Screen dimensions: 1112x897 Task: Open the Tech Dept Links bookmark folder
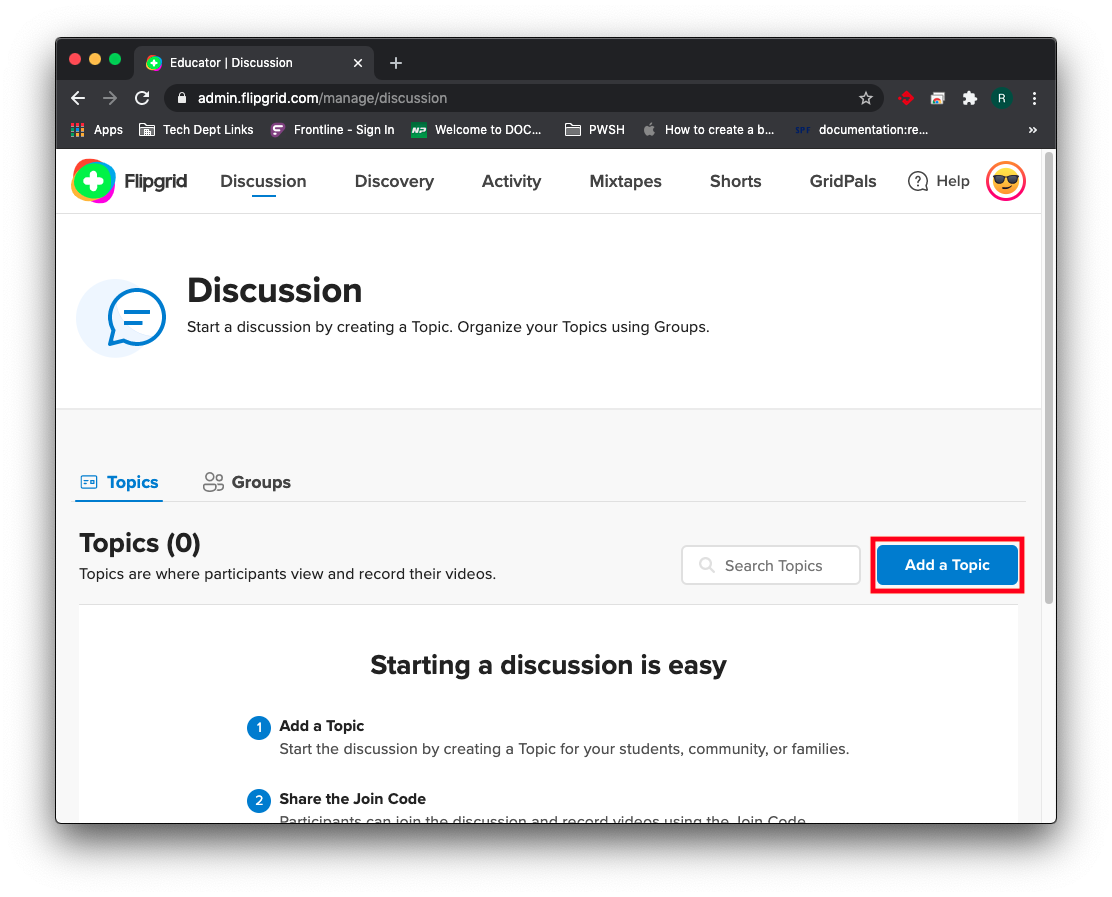[x=196, y=130]
